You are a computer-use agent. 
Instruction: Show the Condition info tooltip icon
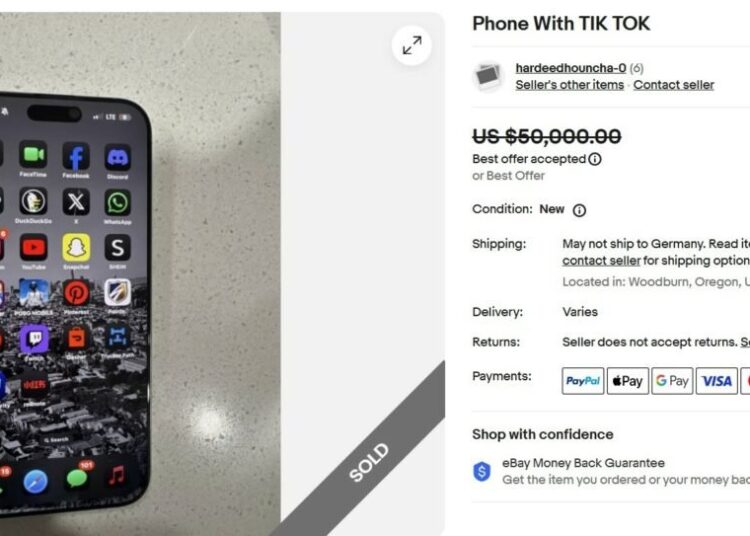pos(579,210)
